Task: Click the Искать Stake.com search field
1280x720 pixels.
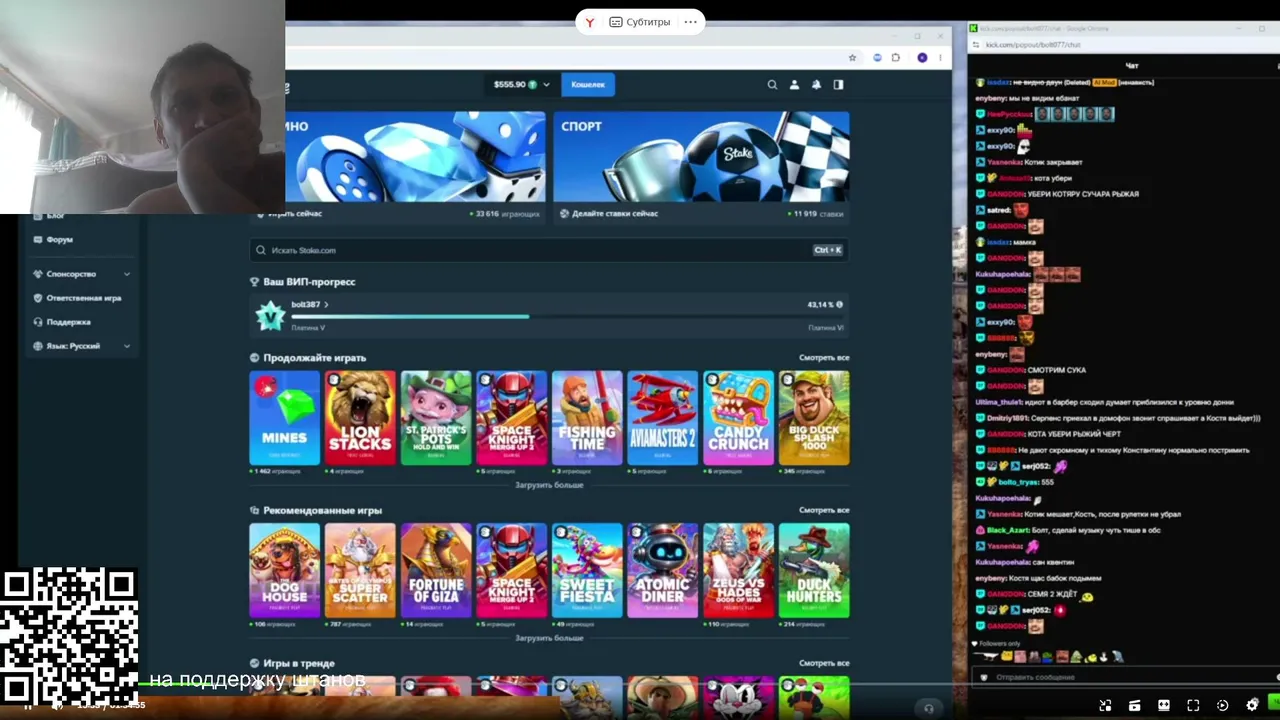Action: click(x=549, y=250)
